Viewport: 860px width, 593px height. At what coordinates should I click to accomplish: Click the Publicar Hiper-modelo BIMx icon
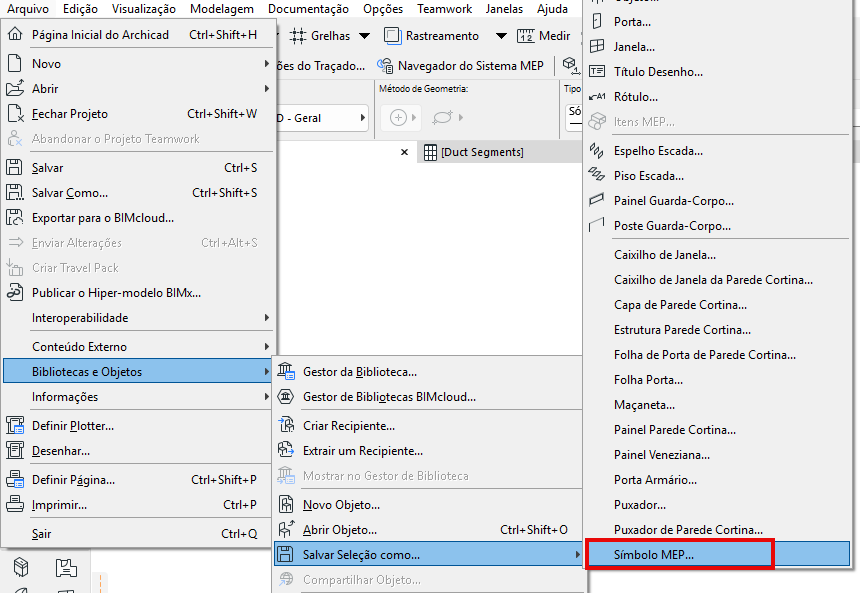click(x=15, y=292)
